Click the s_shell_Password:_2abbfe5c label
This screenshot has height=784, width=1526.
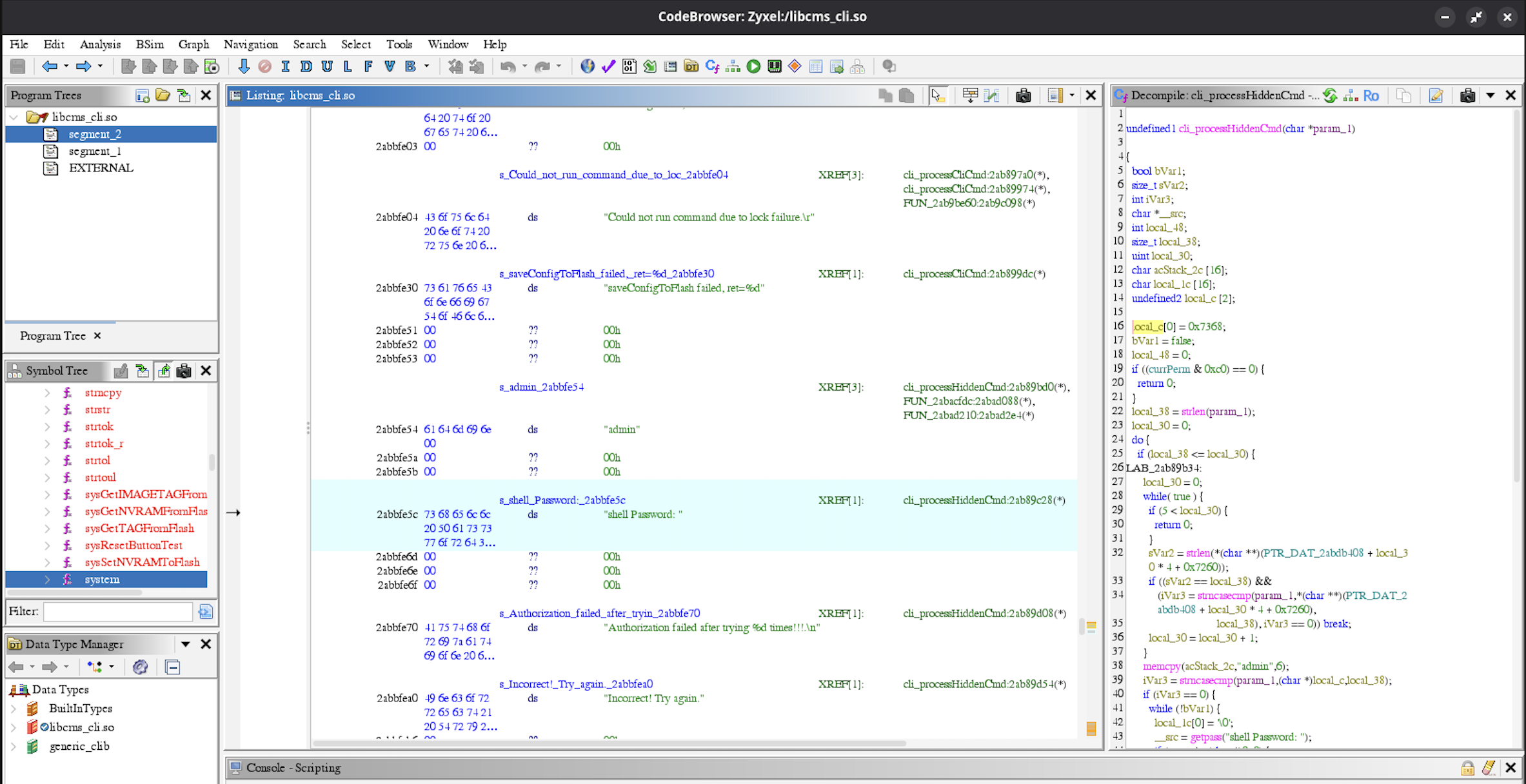coord(562,500)
